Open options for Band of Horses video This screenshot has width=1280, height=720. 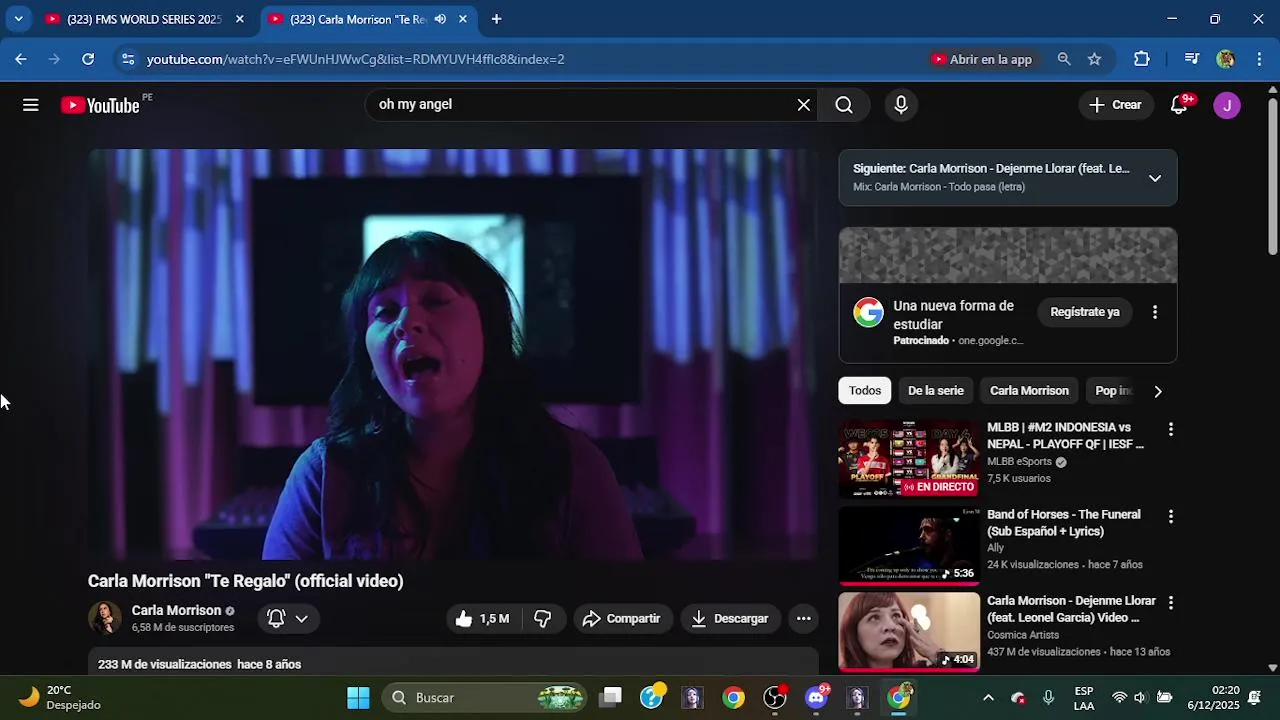pyautogui.click(x=1171, y=516)
